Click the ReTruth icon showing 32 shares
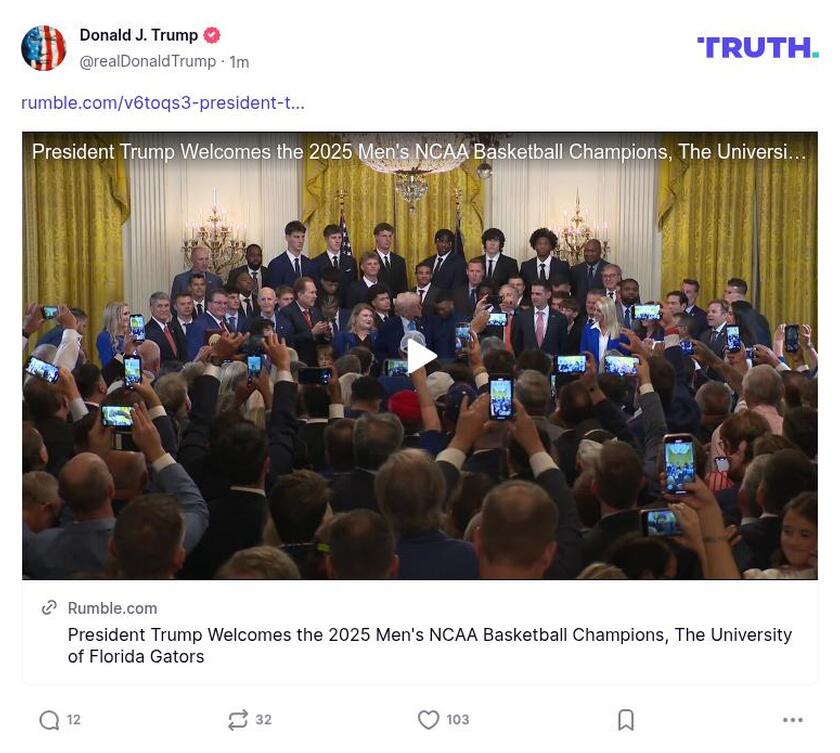Image resolution: width=840 pixels, height=753 pixels. [236, 719]
